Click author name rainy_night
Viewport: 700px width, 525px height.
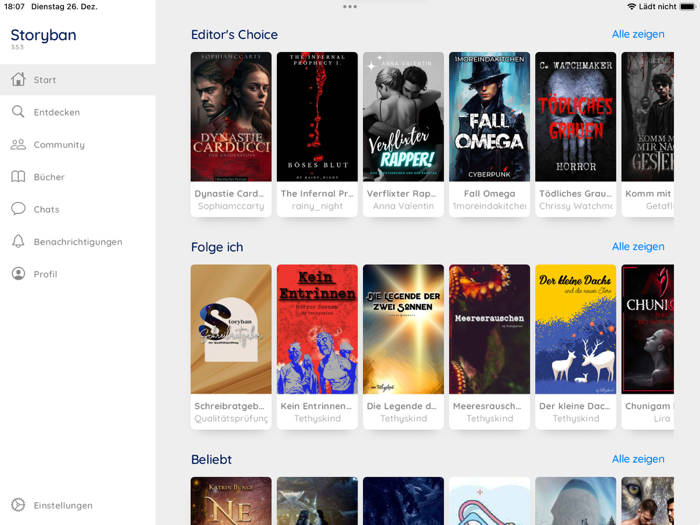pyautogui.click(x=317, y=206)
